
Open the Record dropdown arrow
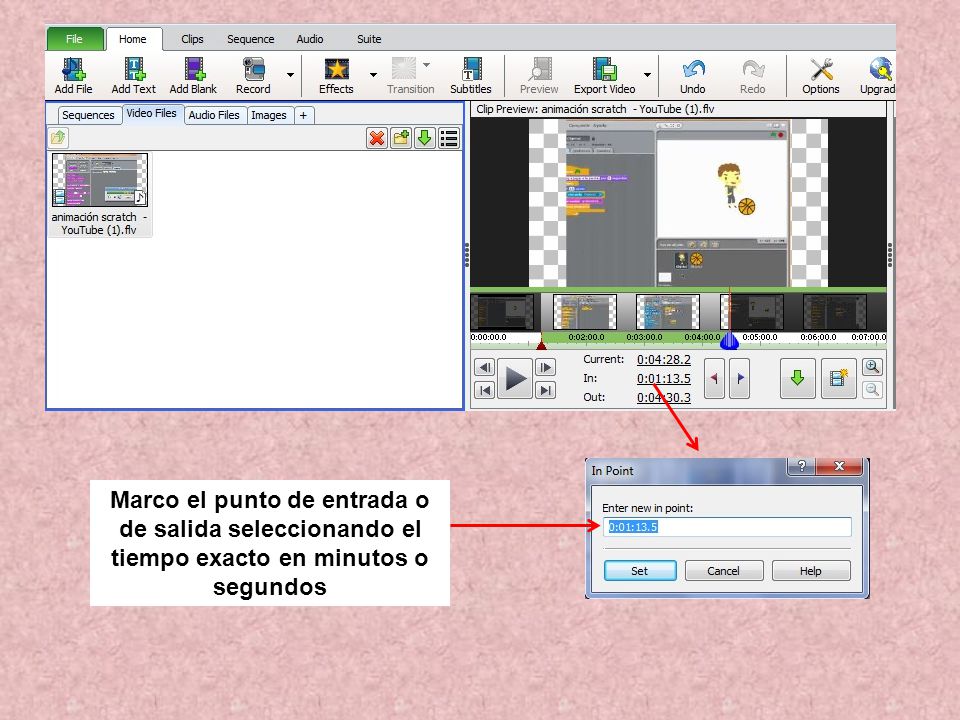tap(290, 75)
